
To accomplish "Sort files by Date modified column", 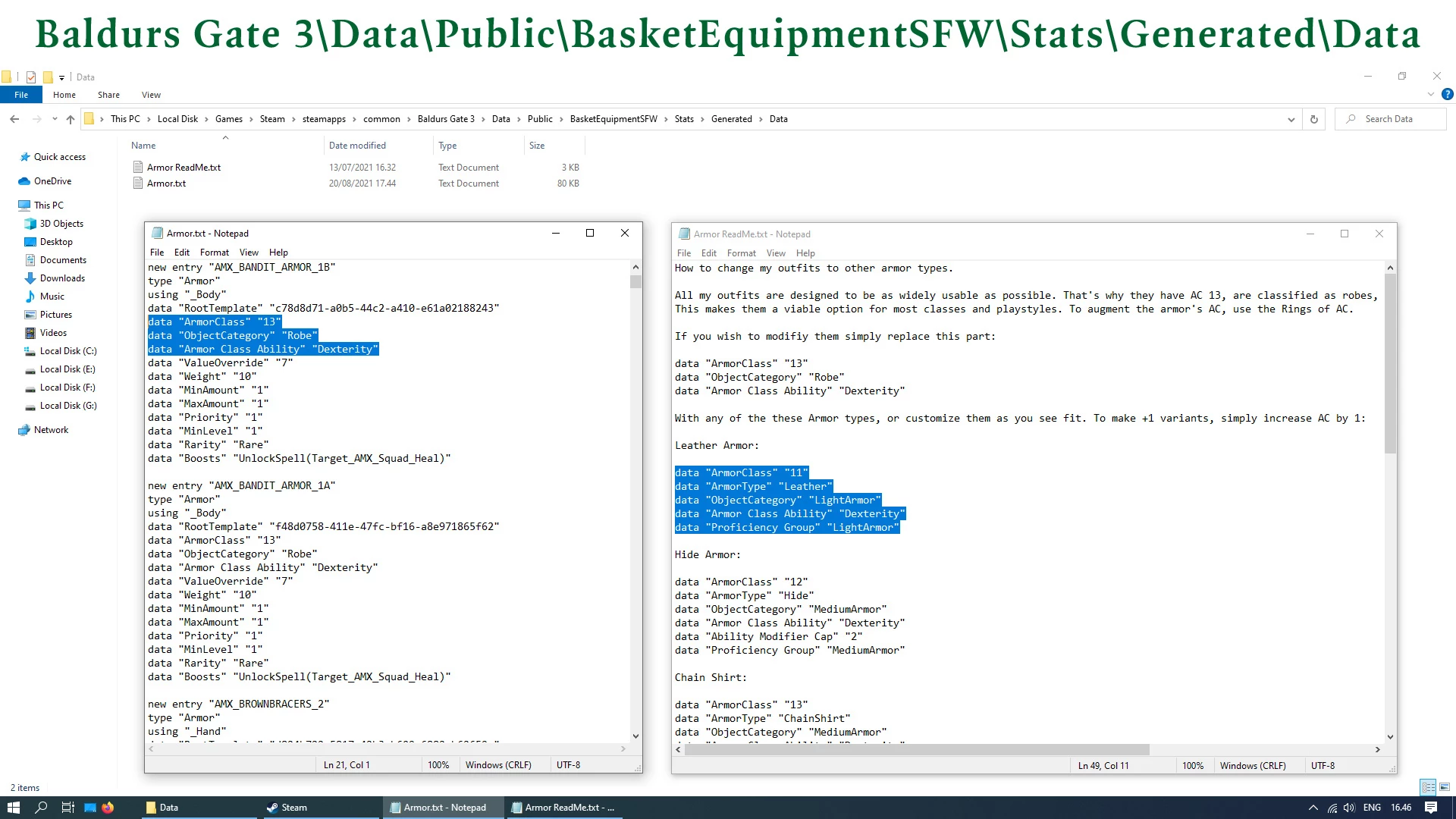I will point(357,146).
